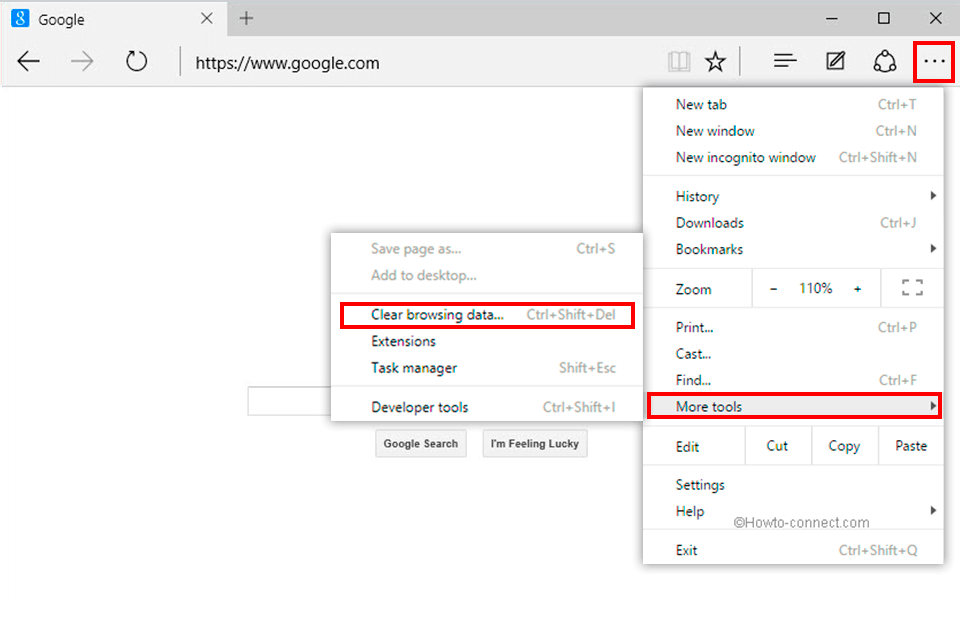The height and width of the screenshot is (640, 960).
Task: Open a New incognito window
Action: [793, 157]
